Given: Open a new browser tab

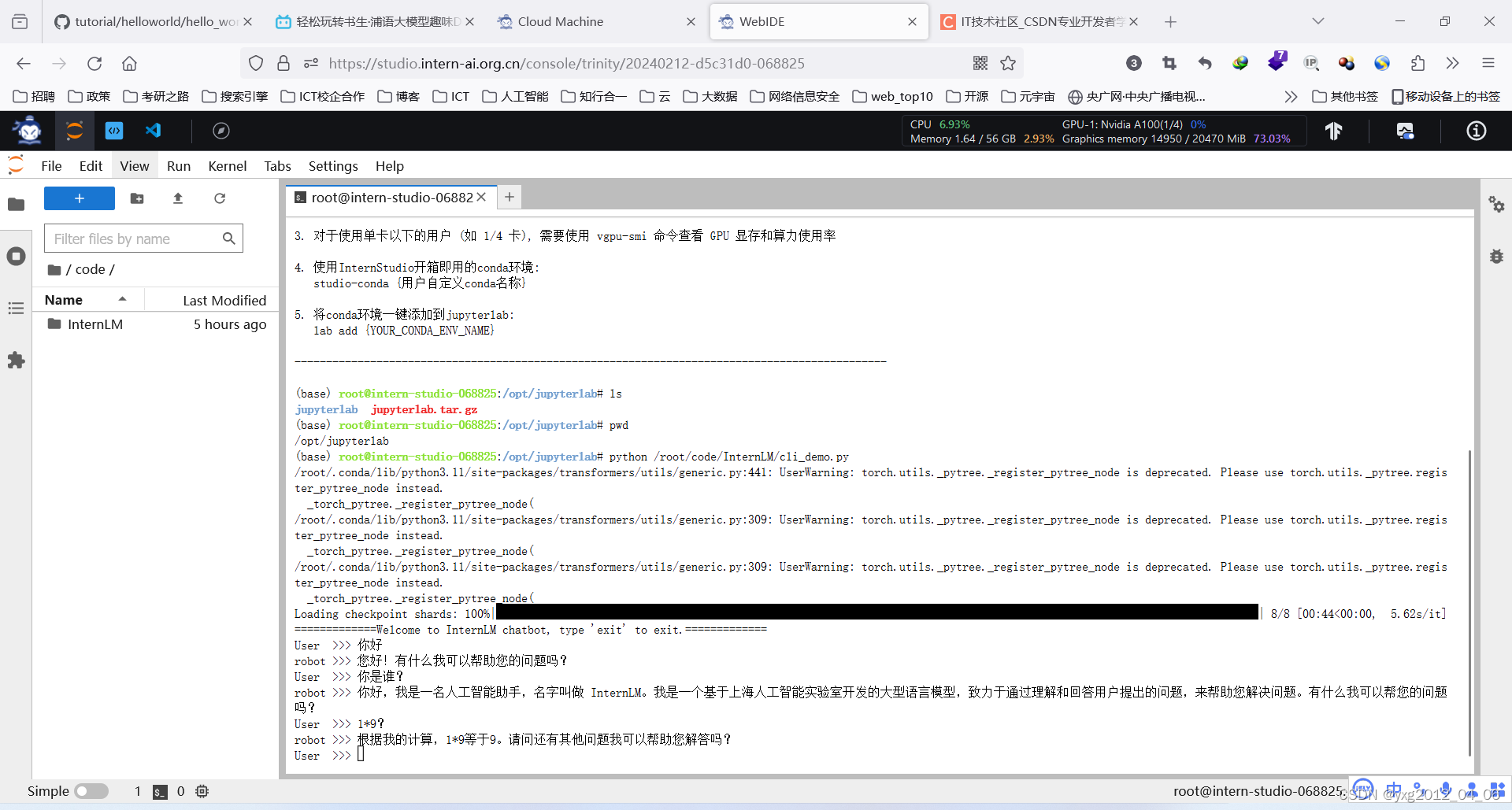Looking at the screenshot, I should coord(1170,22).
